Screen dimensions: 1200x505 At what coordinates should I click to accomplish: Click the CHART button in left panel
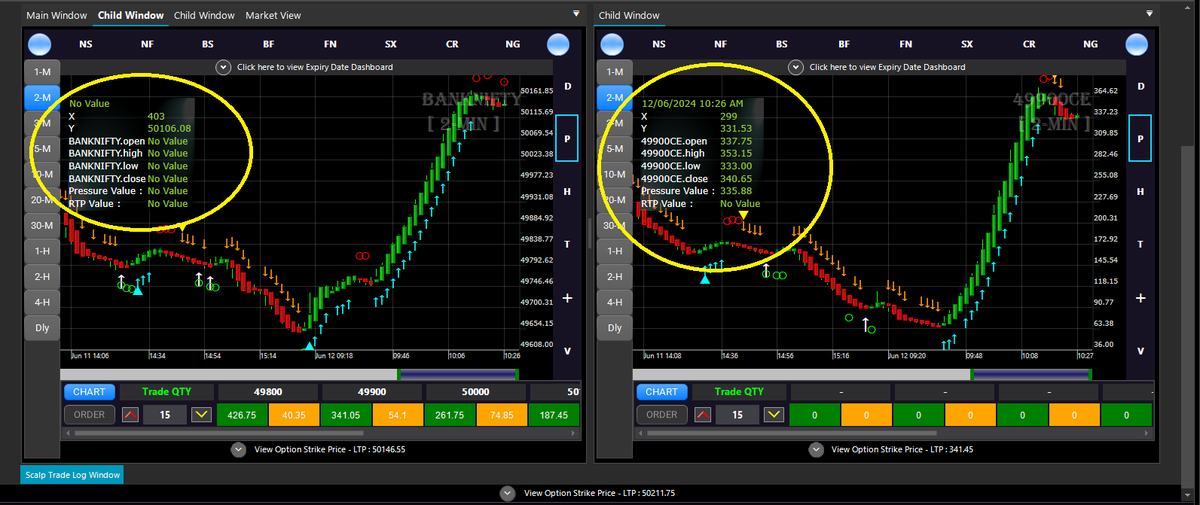(89, 392)
